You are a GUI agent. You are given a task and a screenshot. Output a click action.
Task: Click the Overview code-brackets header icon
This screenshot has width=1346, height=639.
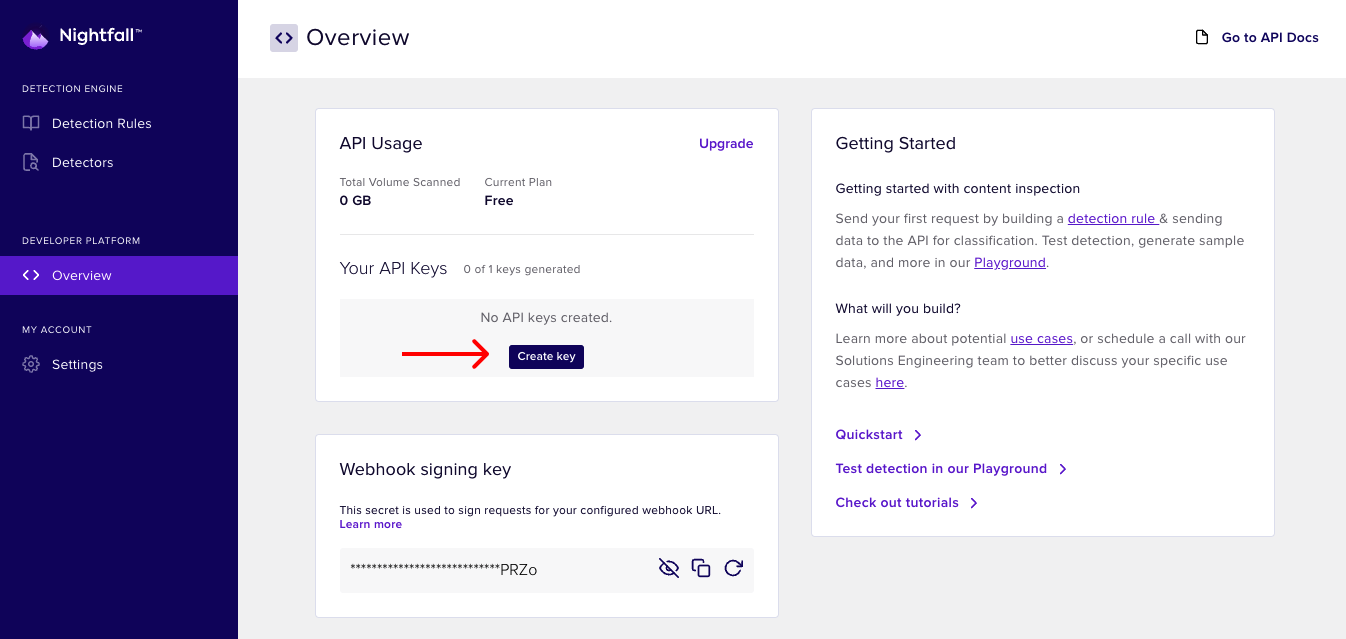284,38
